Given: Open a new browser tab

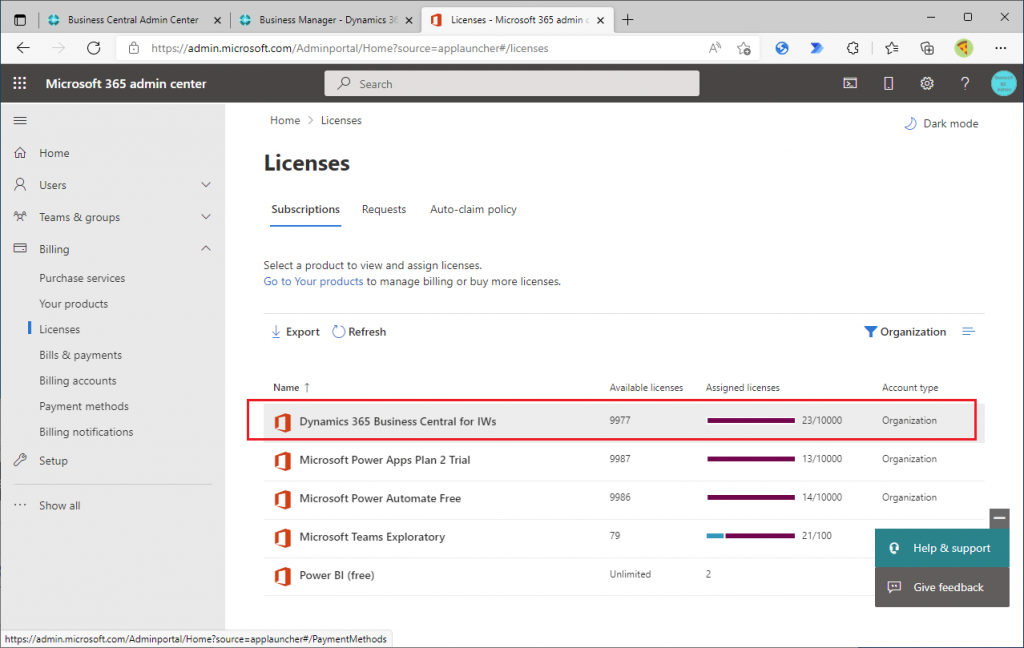Looking at the screenshot, I should point(628,20).
